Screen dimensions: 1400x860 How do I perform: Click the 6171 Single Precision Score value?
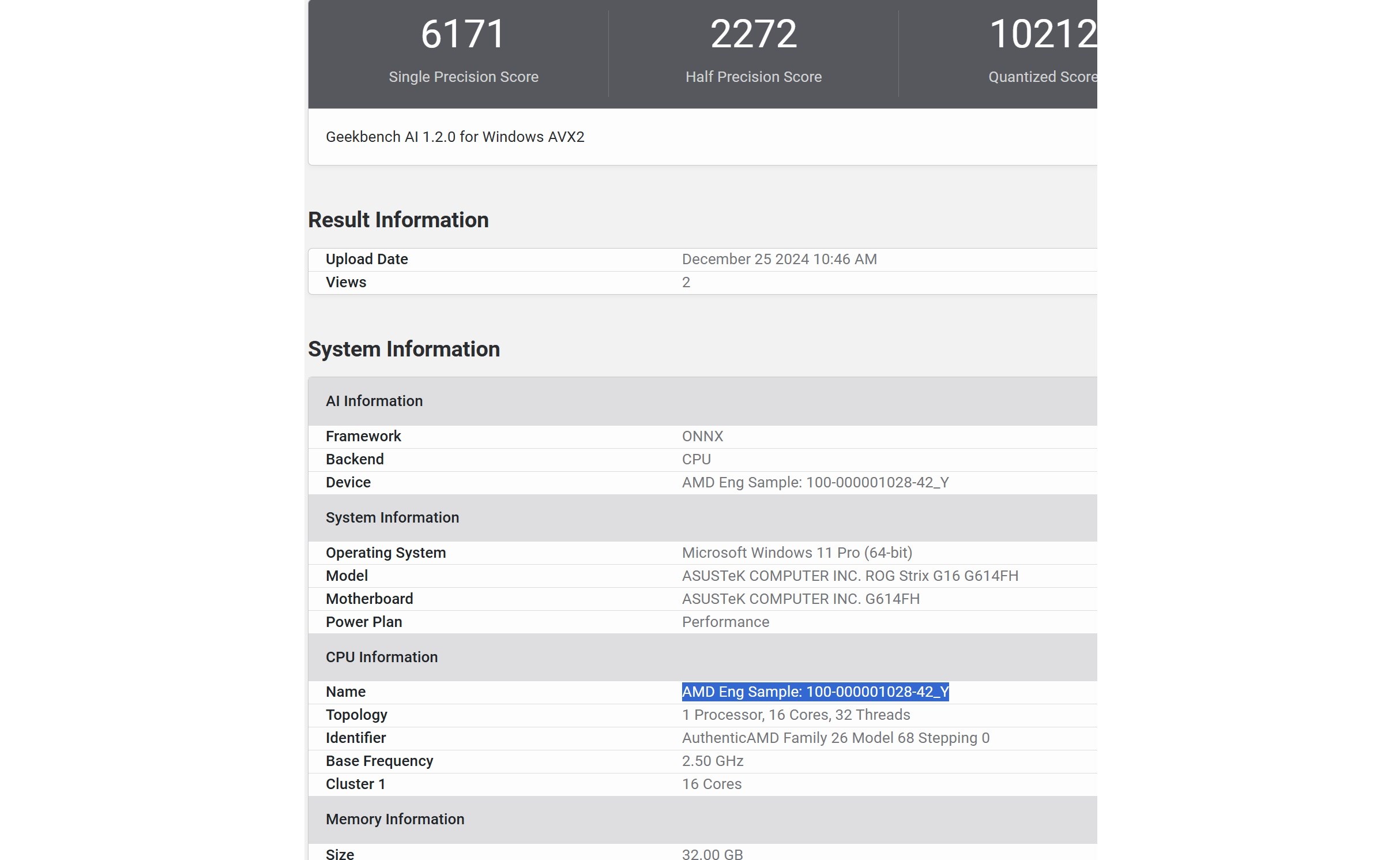pyautogui.click(x=463, y=34)
